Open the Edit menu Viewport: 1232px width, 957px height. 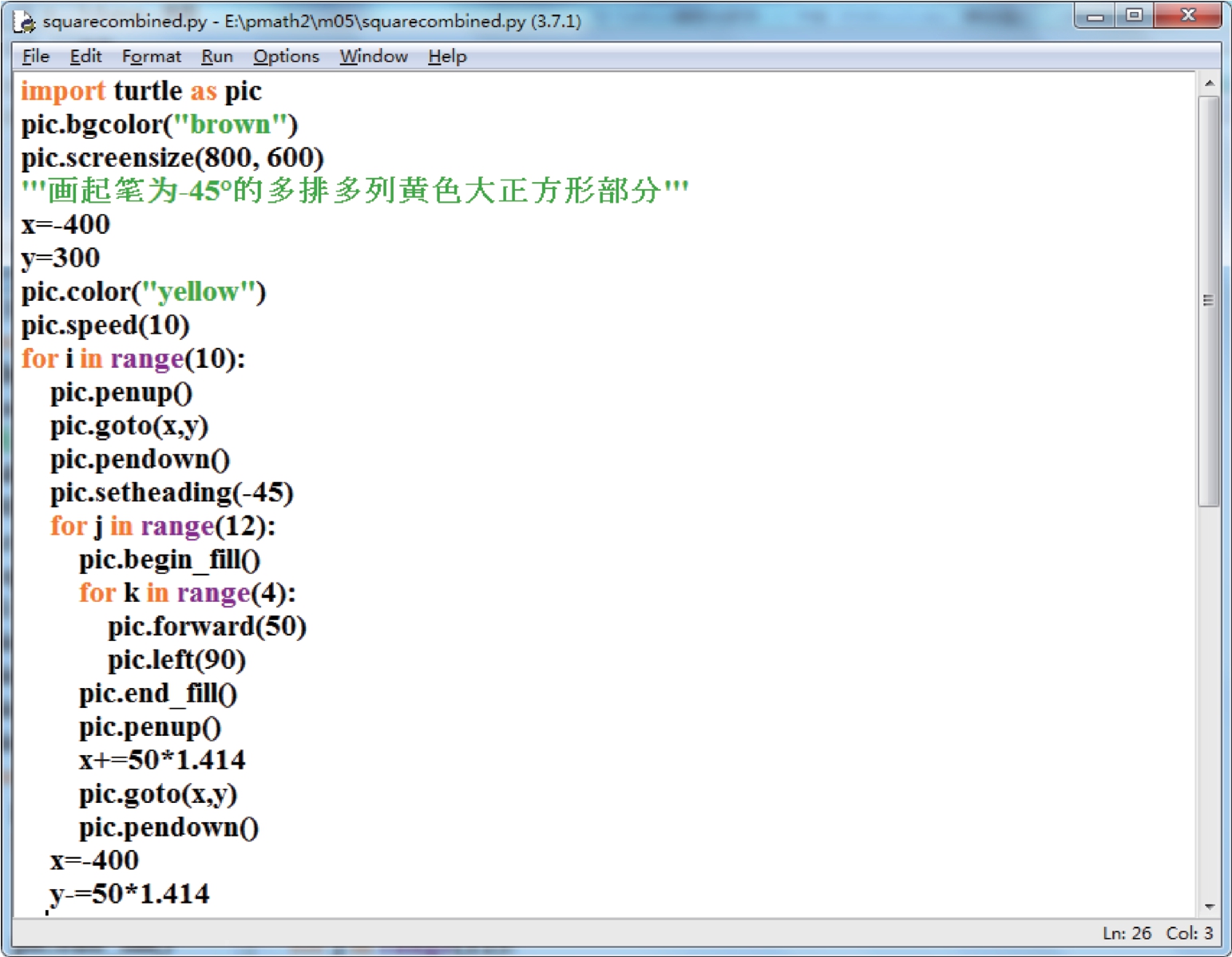[x=85, y=57]
